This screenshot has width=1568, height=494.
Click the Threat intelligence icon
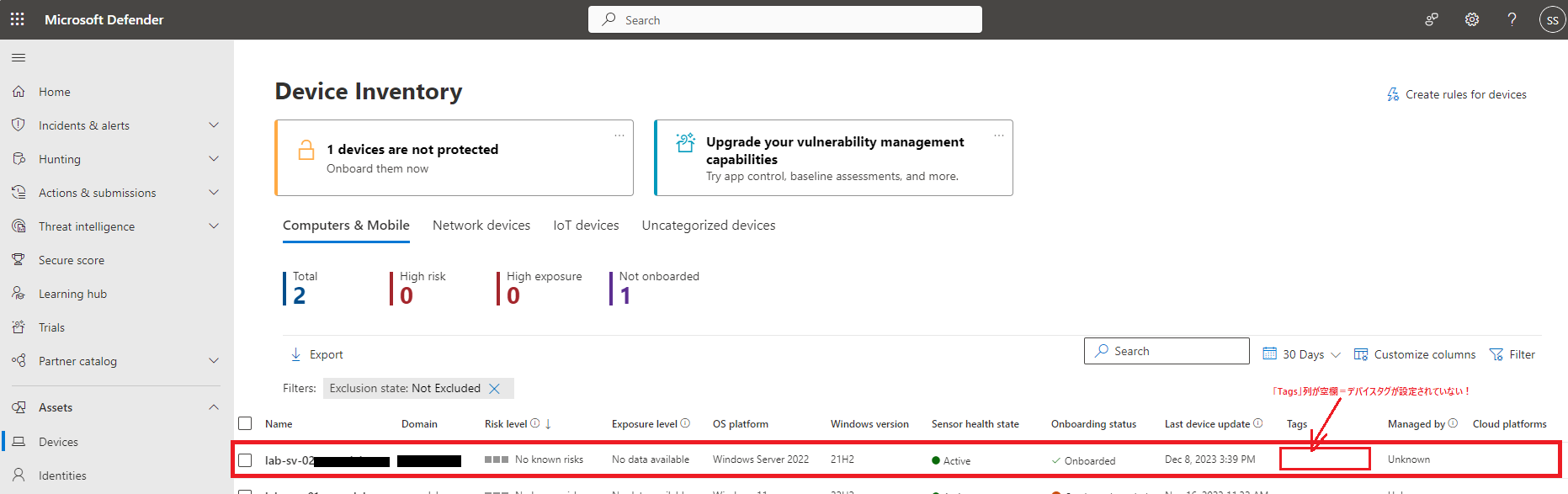pos(19,226)
